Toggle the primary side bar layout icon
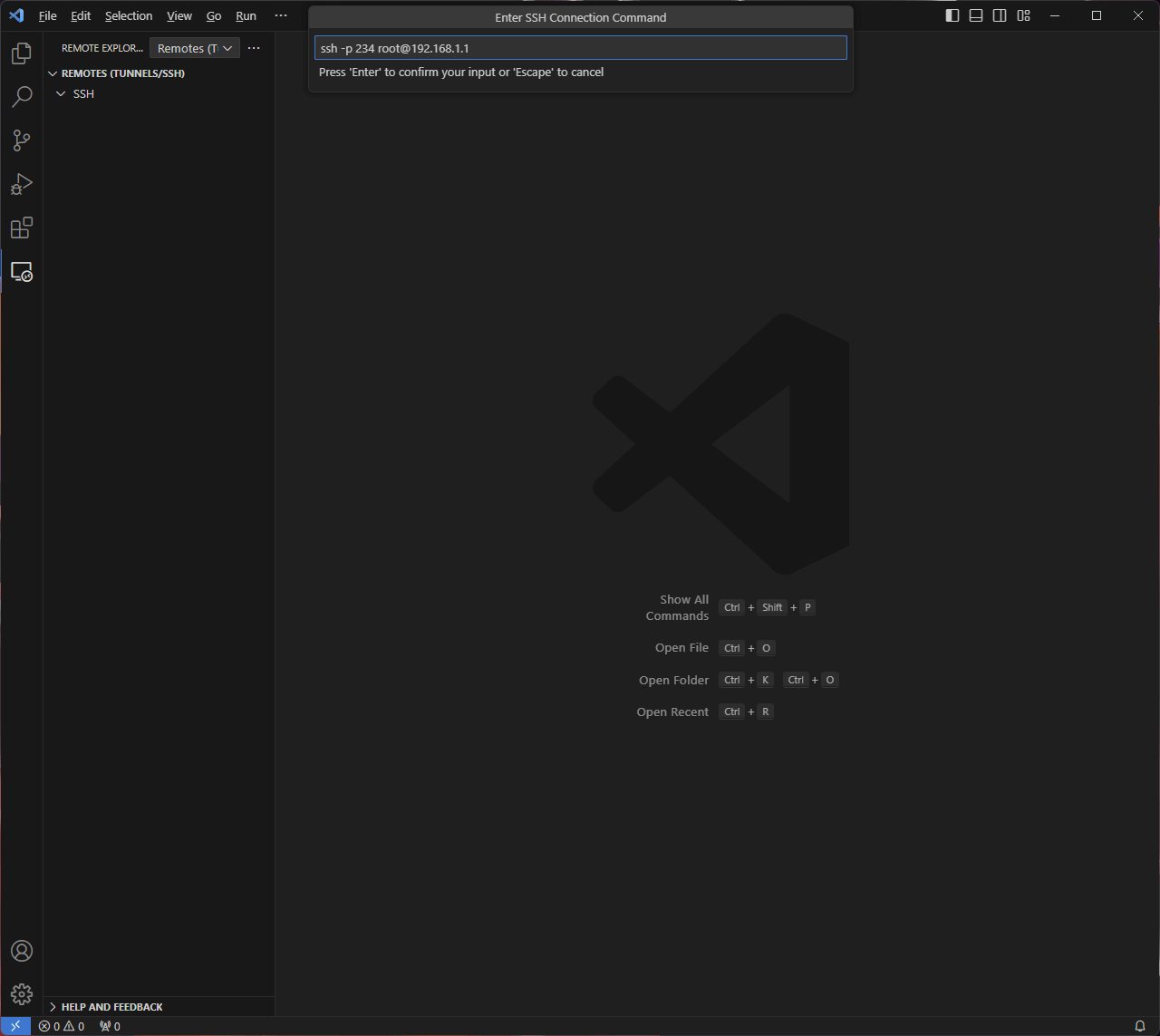The height and width of the screenshot is (1036, 1160). tap(952, 15)
